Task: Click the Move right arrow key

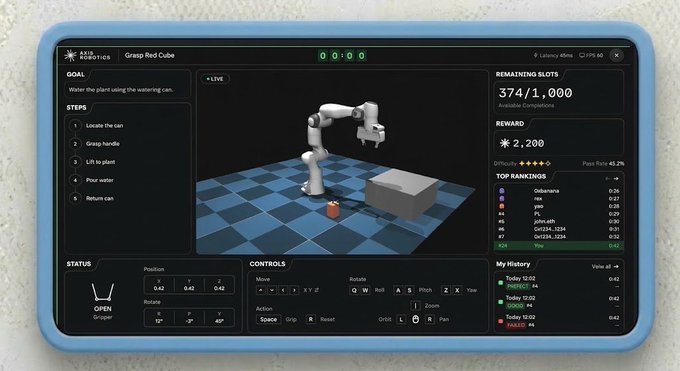Action: pos(294,290)
